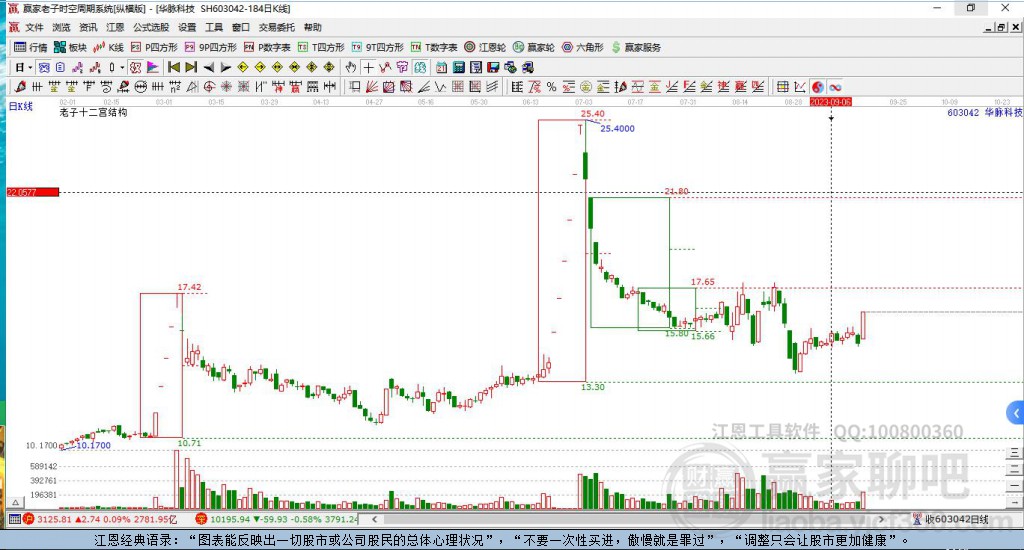Image resolution: width=1024 pixels, height=550 pixels.
Task: Click Shanghai index 3125.81 status entry
Action: [100, 519]
